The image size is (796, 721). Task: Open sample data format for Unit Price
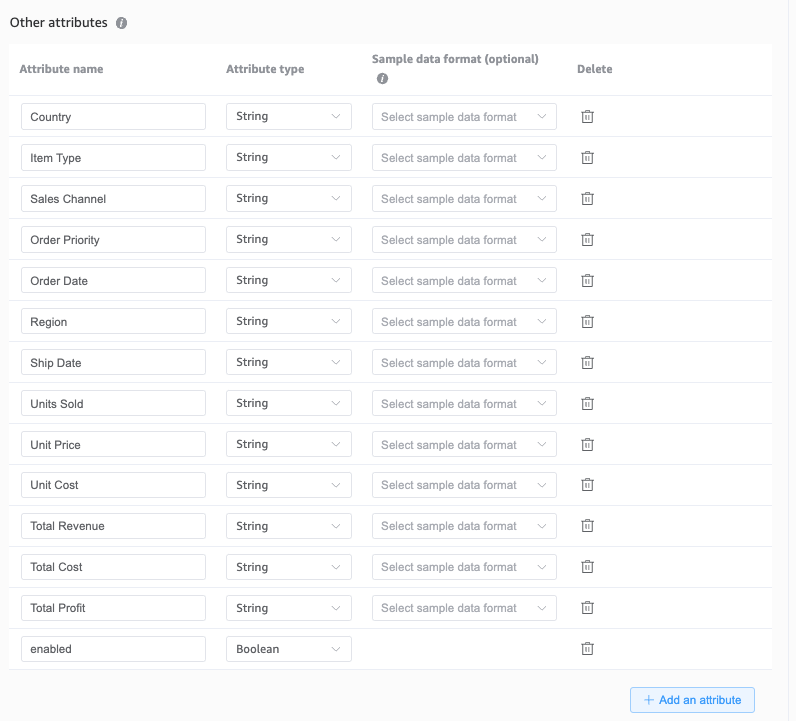pos(464,445)
